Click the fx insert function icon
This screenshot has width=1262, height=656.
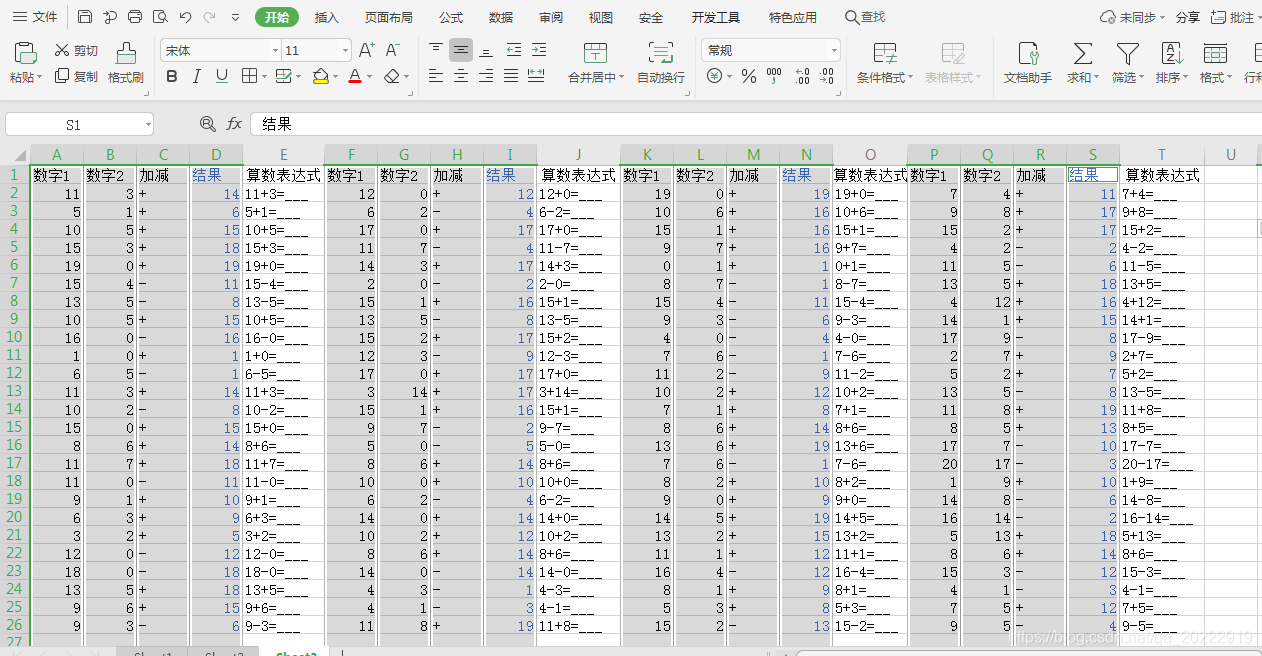click(x=234, y=124)
